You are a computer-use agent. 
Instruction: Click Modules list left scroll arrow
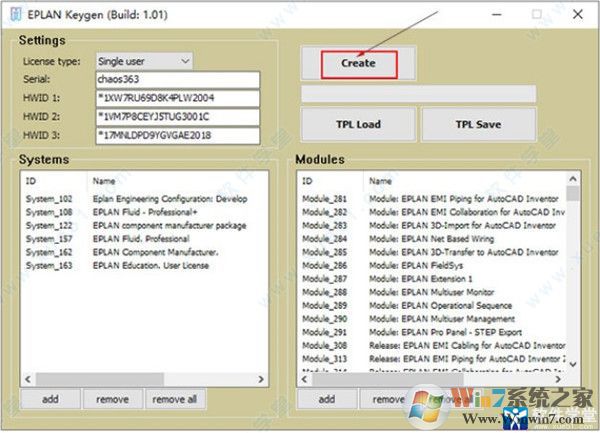coord(304,379)
